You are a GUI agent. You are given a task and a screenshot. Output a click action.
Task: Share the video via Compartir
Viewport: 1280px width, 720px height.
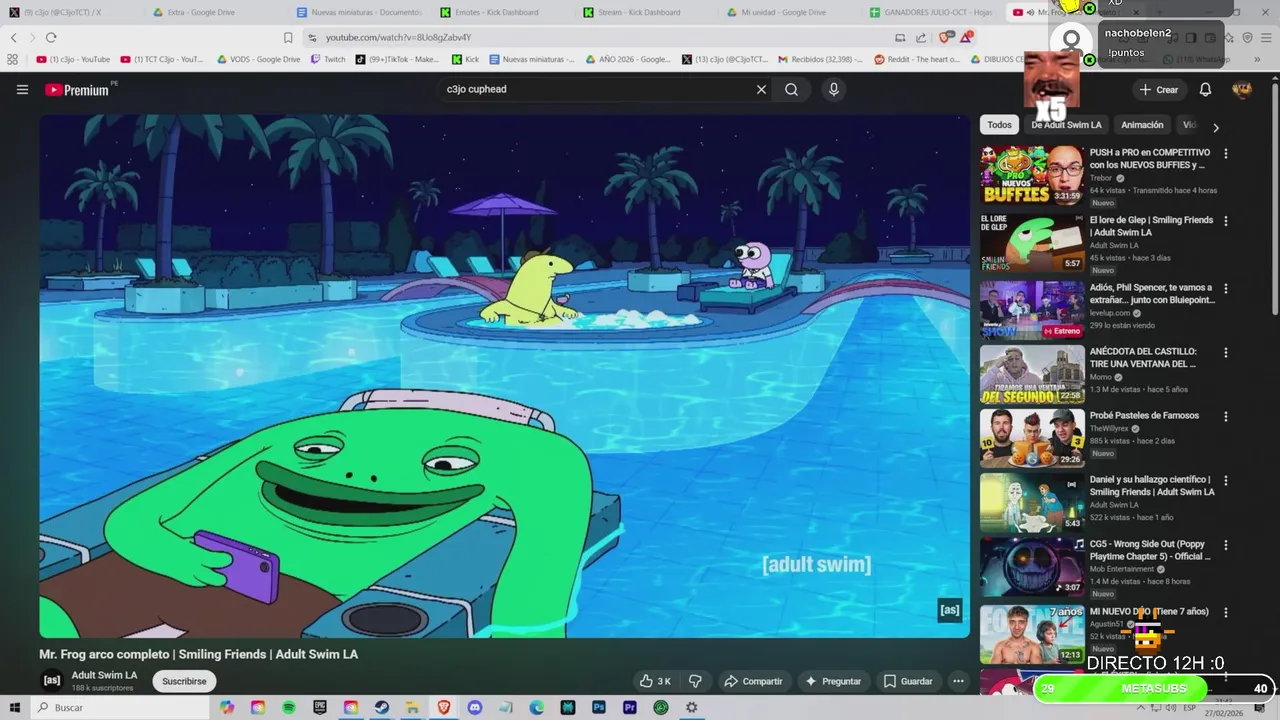753,681
